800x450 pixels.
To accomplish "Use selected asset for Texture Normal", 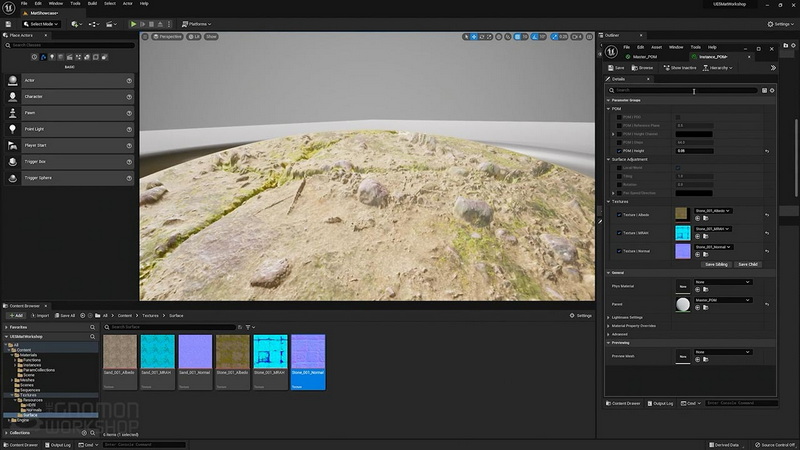I will [x=697, y=254].
